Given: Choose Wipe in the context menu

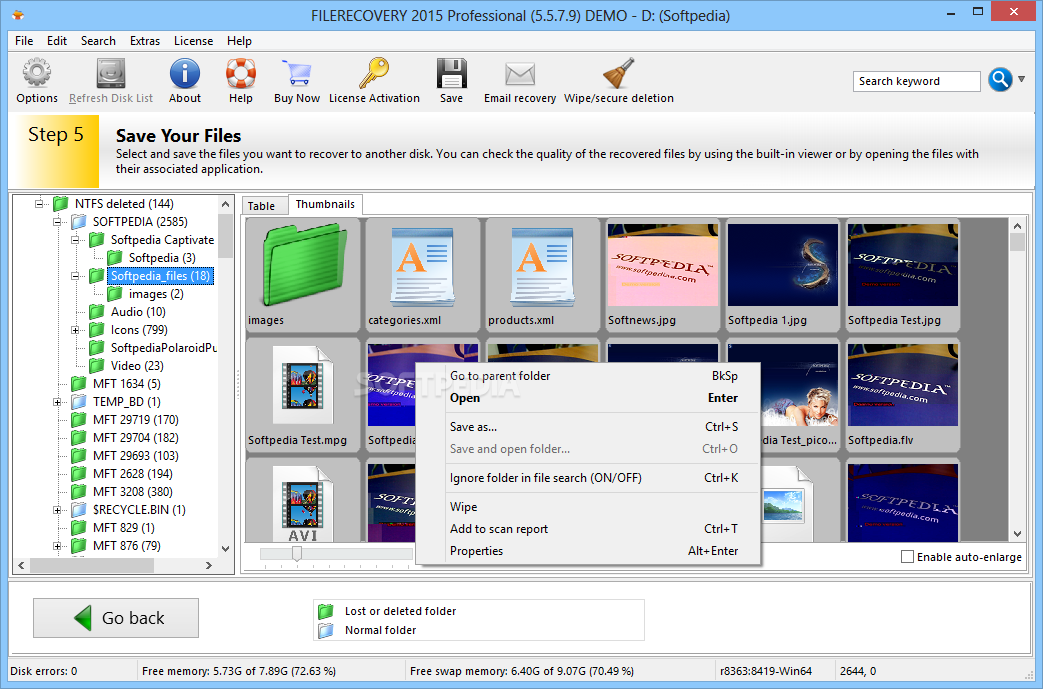Looking at the screenshot, I should tap(588, 507).
